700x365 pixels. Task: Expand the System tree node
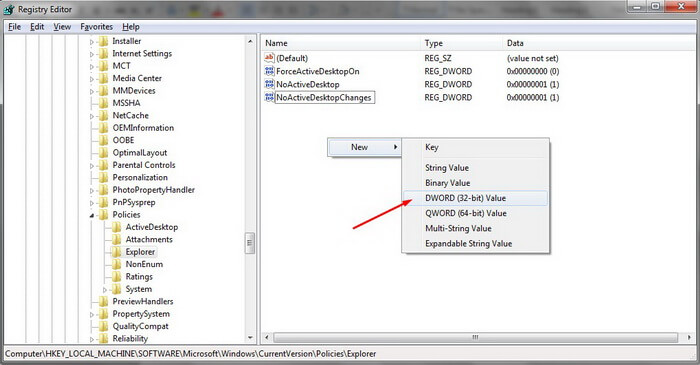tap(105, 290)
